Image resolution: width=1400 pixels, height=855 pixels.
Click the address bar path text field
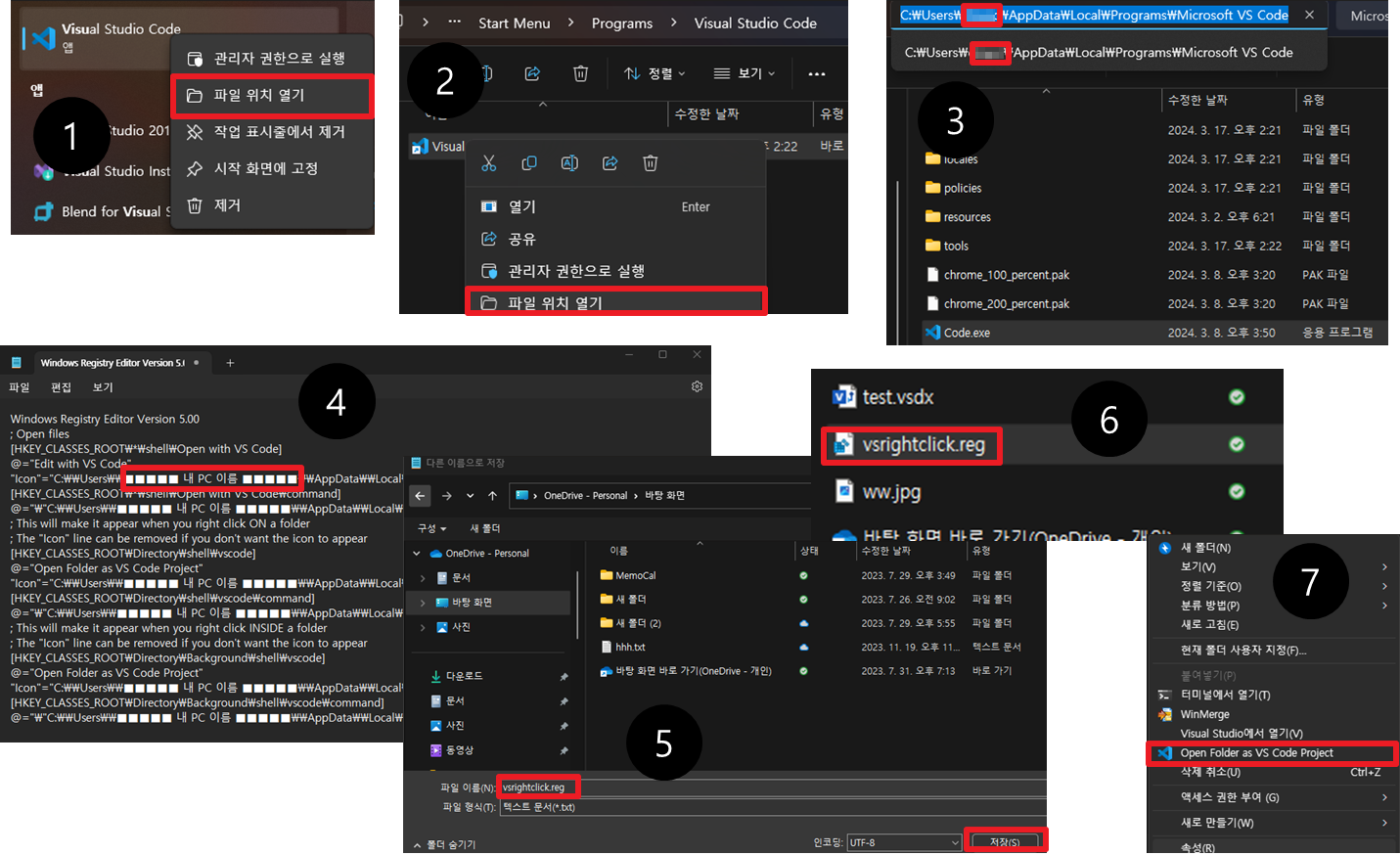point(1094,15)
